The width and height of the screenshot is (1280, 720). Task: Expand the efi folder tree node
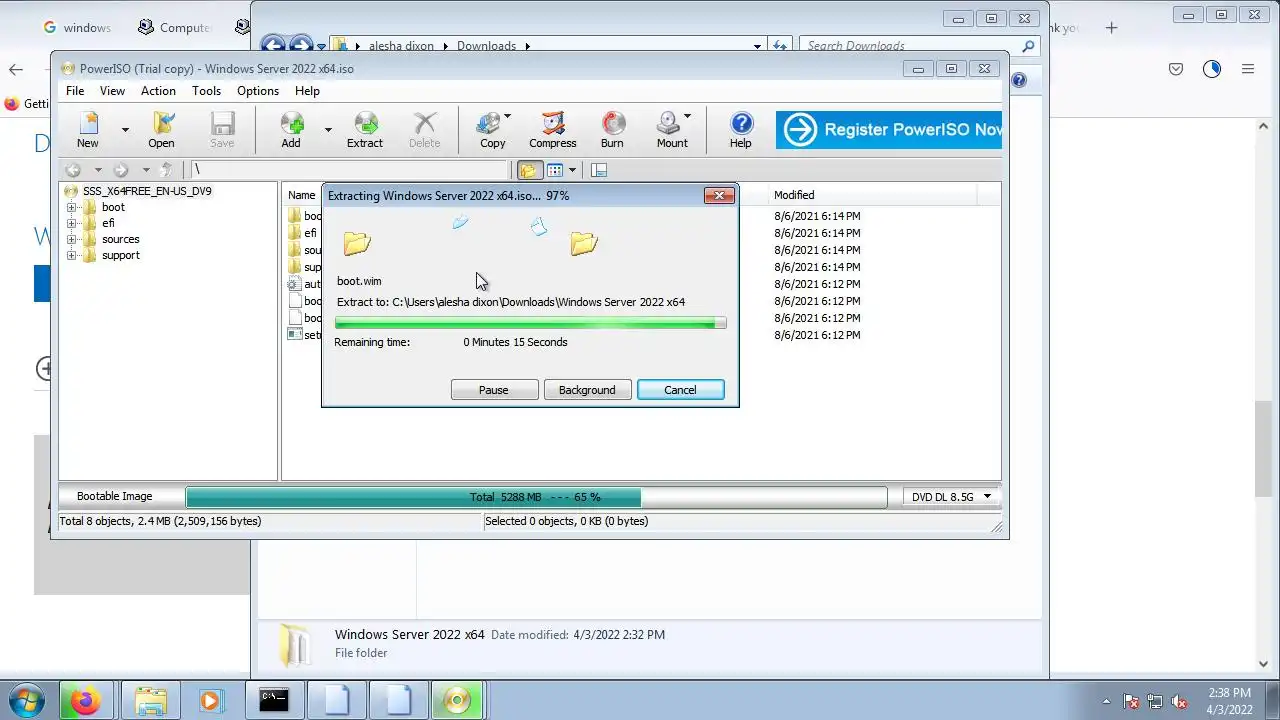(x=71, y=224)
